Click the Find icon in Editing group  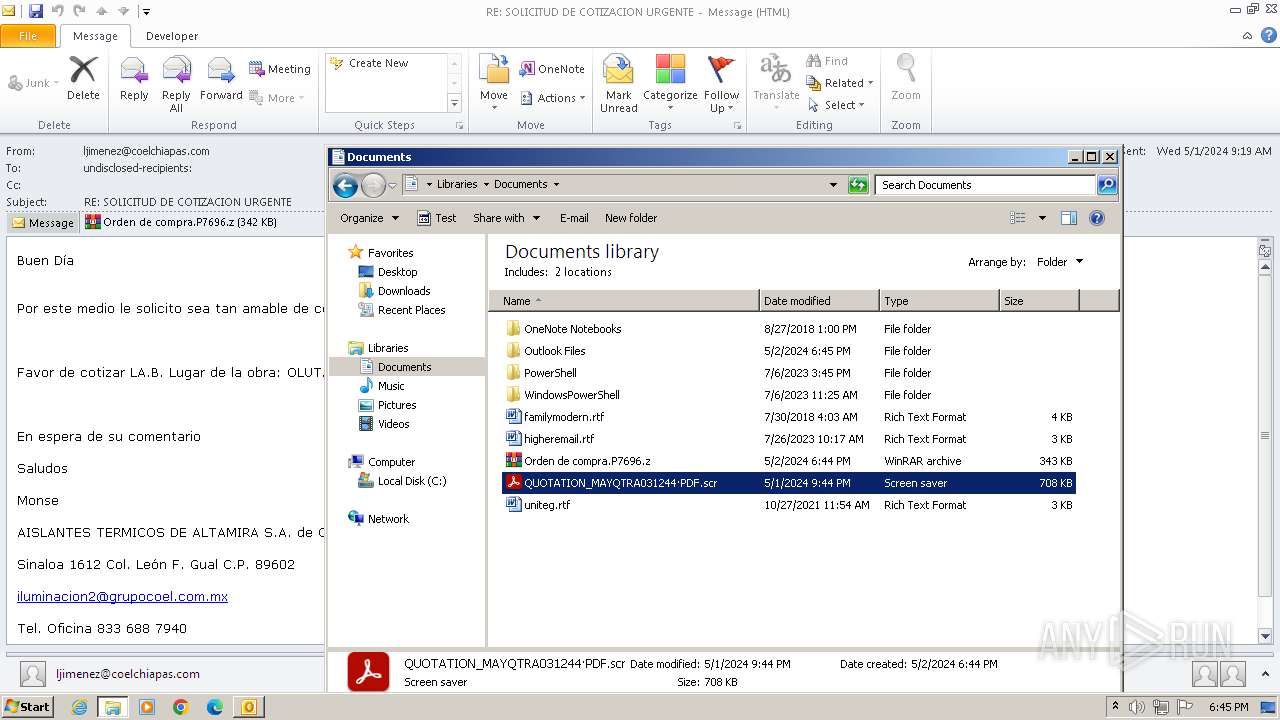click(x=827, y=61)
